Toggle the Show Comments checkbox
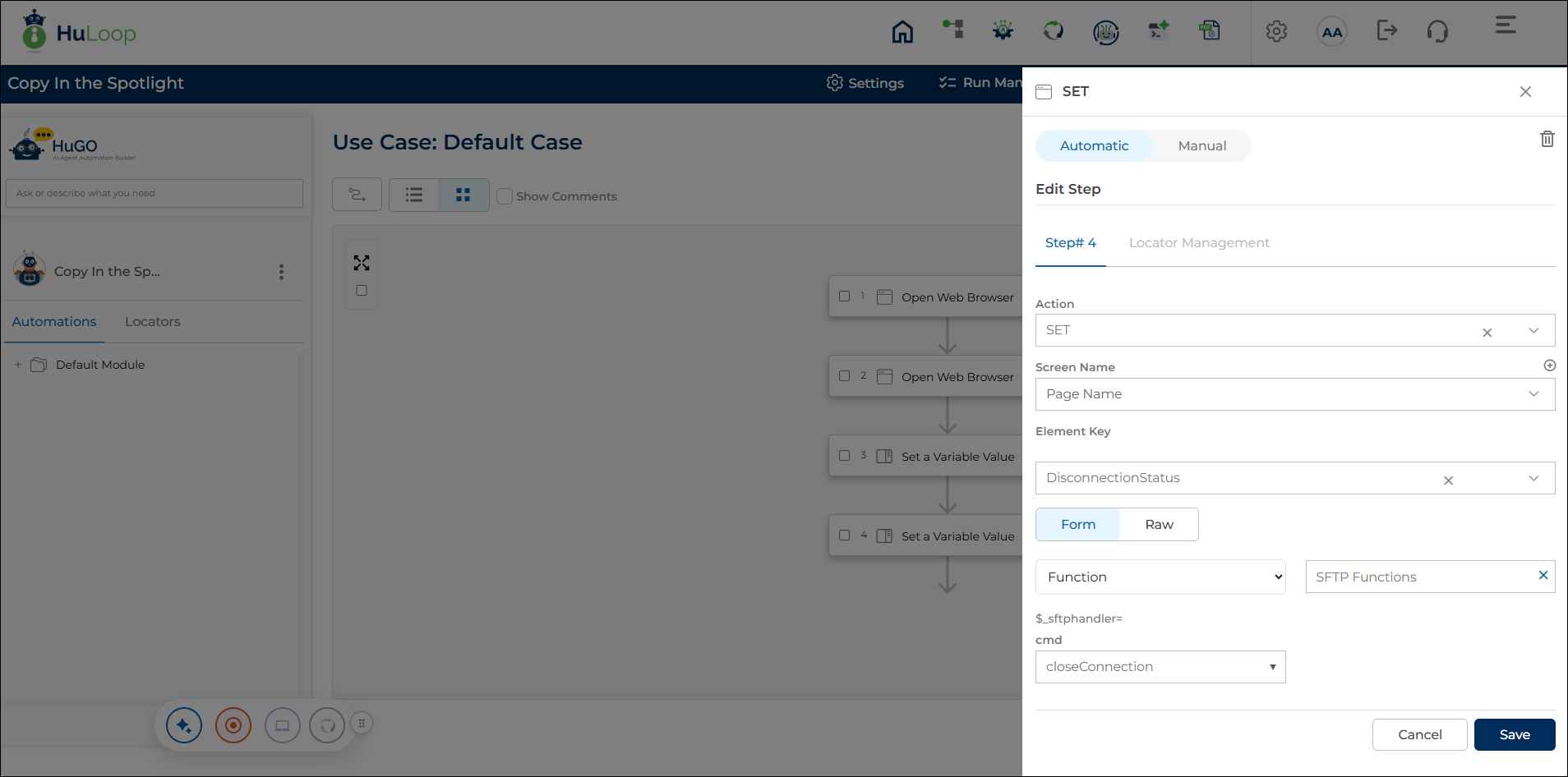1568x777 pixels. [x=505, y=196]
